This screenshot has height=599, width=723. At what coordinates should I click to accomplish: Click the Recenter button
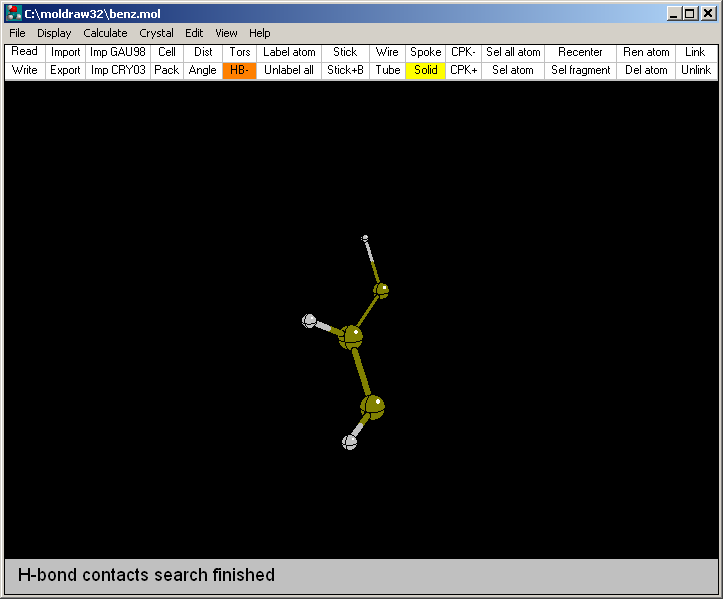(581, 52)
